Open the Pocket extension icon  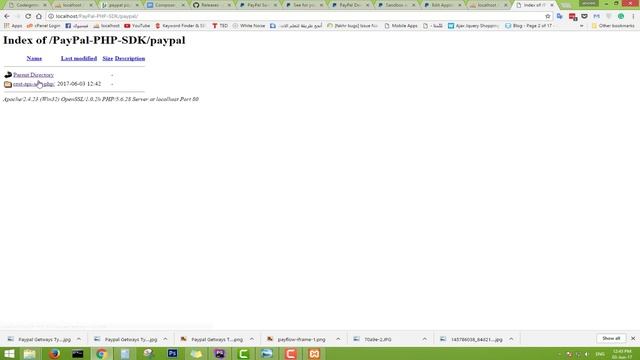click(584, 16)
